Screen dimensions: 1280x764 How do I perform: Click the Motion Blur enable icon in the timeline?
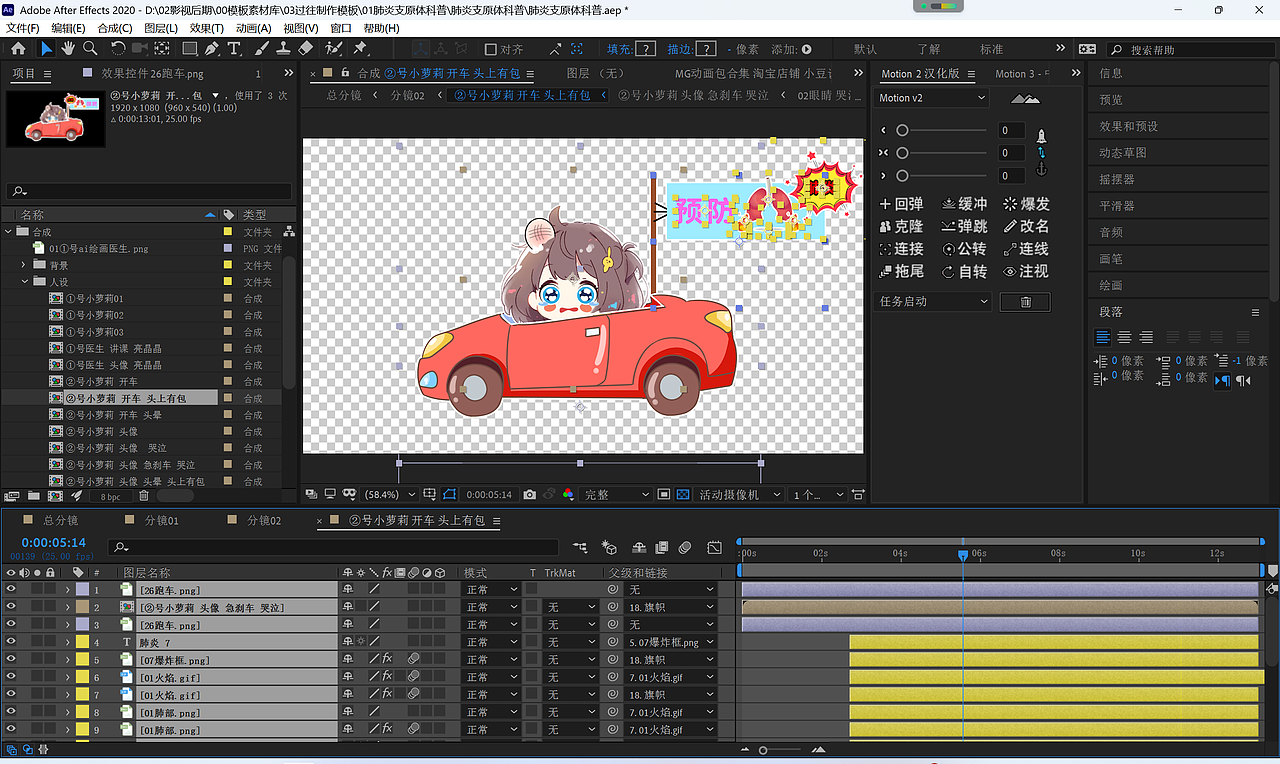tap(685, 548)
